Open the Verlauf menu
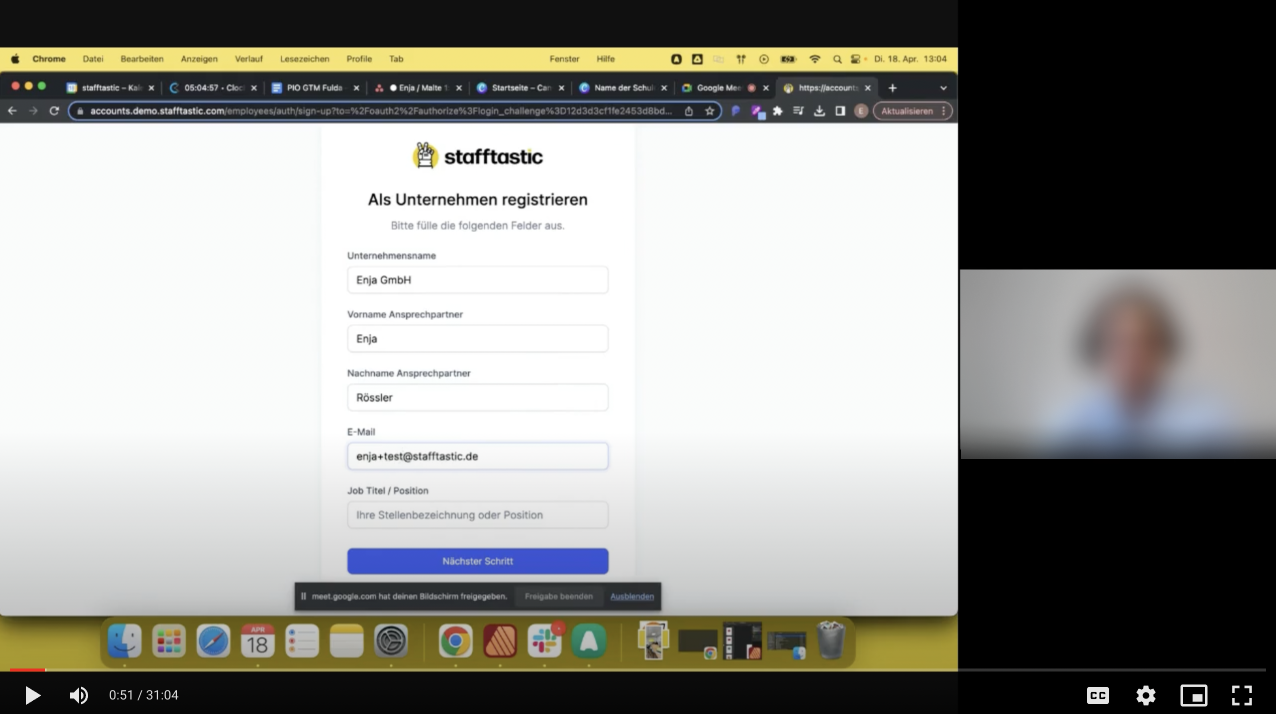The height and width of the screenshot is (714, 1276). pyautogui.click(x=249, y=59)
